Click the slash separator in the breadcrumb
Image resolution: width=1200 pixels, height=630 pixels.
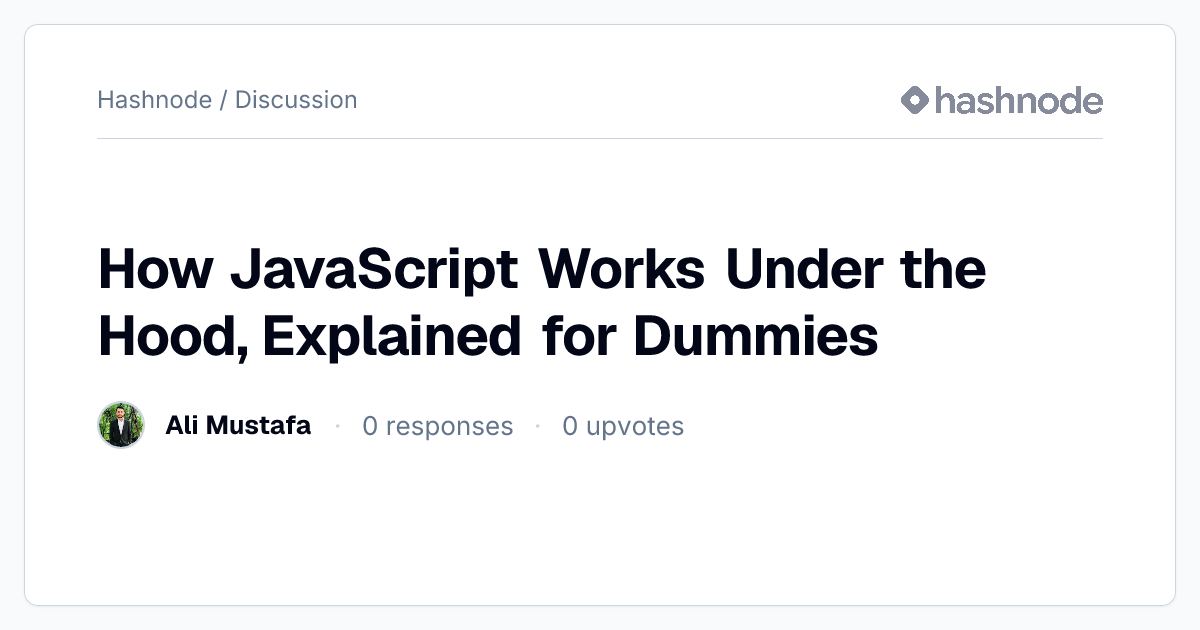223,100
